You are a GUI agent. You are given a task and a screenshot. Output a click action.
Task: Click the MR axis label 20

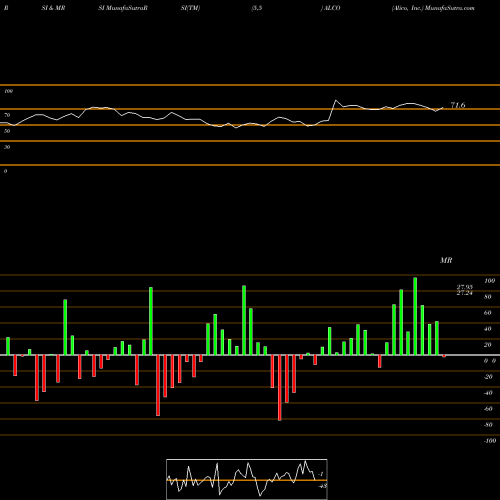click(488, 345)
